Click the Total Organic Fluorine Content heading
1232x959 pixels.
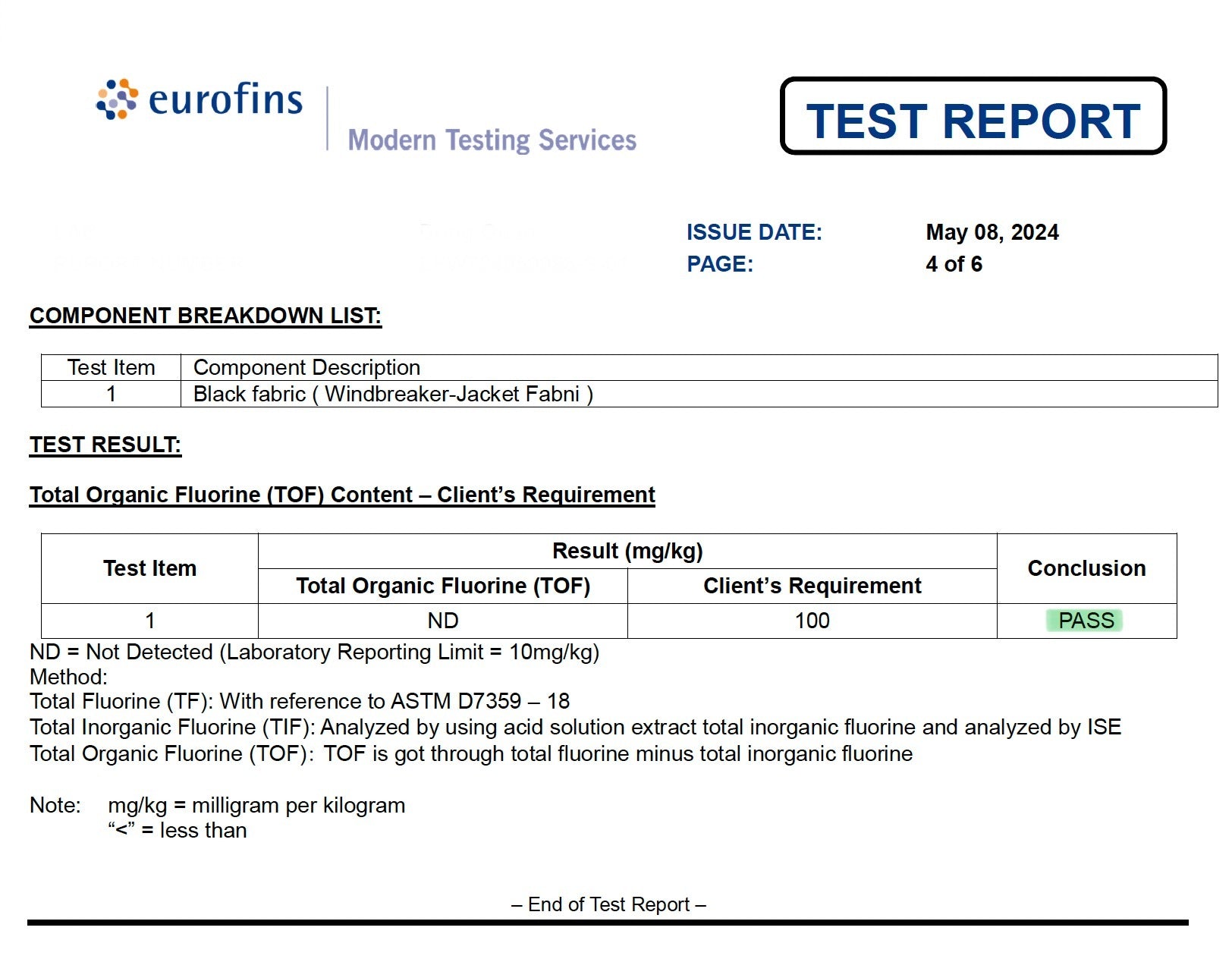[342, 495]
